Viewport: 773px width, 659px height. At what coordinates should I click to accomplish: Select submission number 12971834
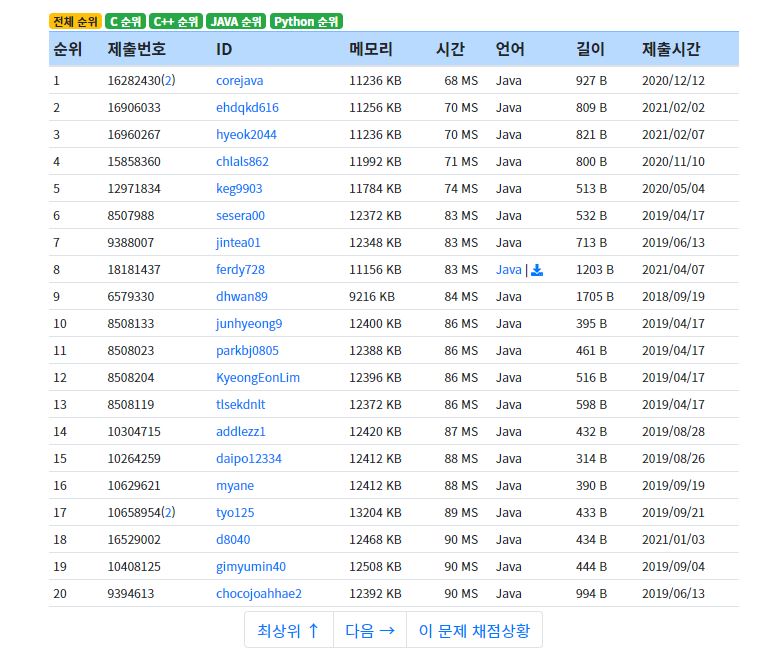click(x=134, y=189)
